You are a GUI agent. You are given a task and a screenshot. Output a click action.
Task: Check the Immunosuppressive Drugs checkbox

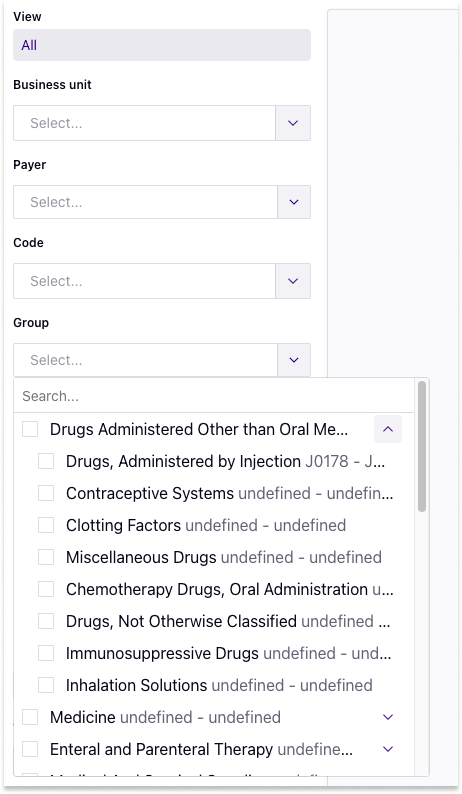pyautogui.click(x=46, y=653)
